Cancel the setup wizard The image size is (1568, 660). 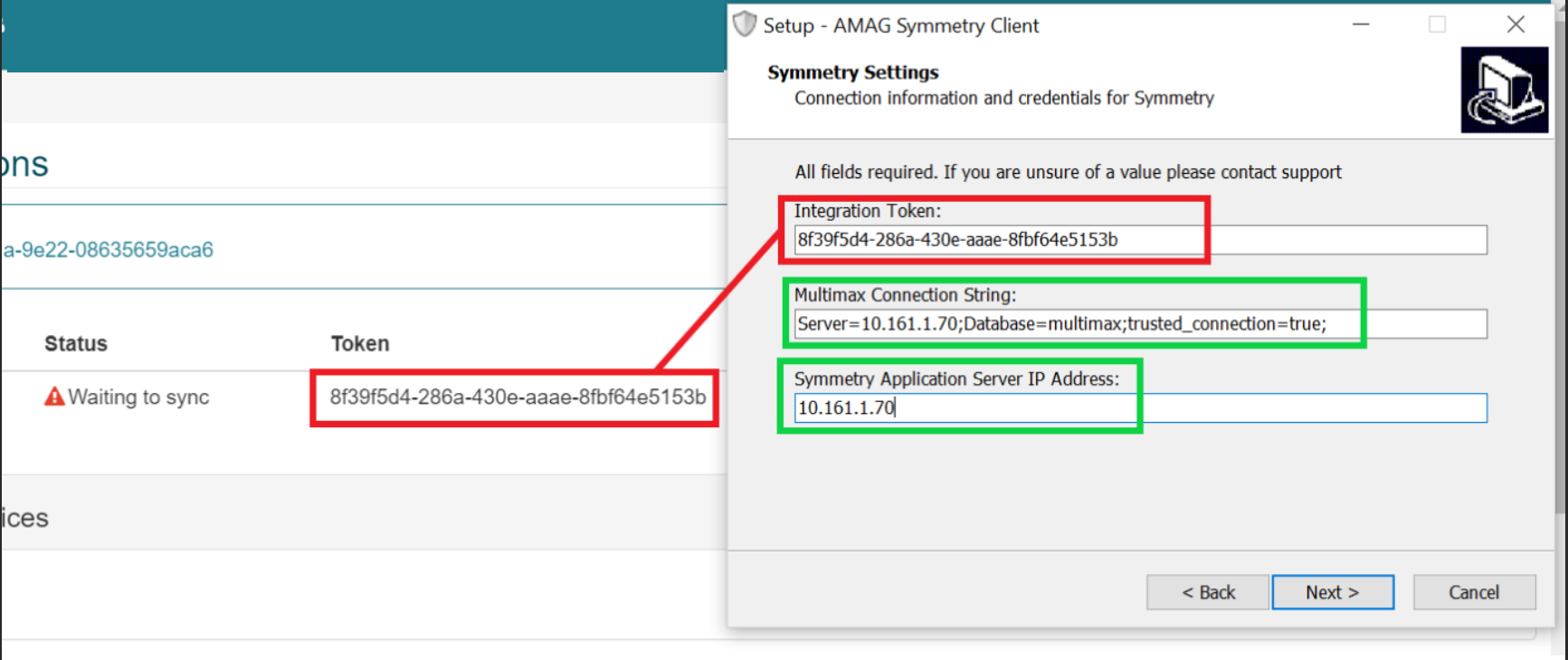[1473, 592]
